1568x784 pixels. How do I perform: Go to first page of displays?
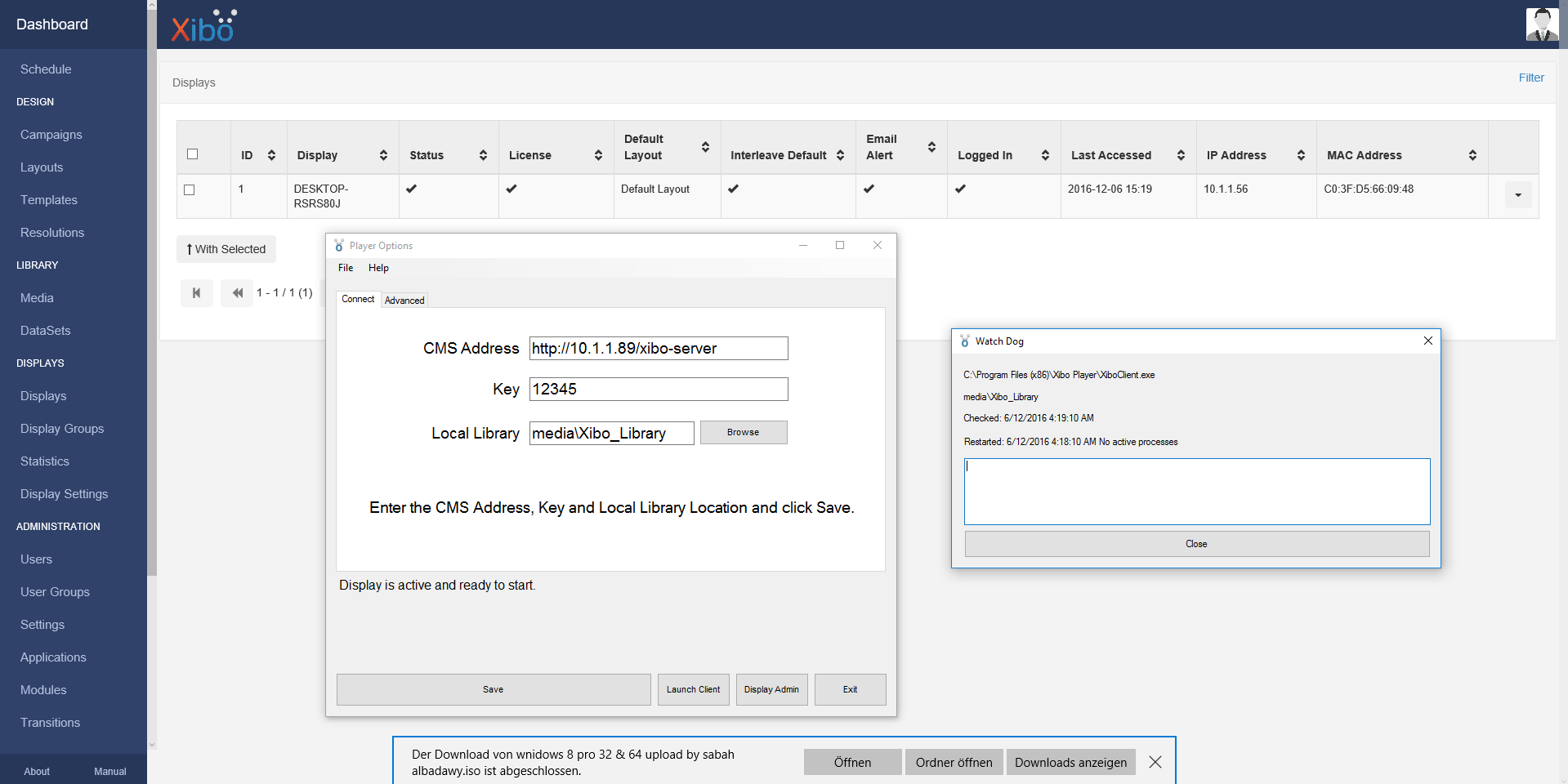(x=196, y=292)
